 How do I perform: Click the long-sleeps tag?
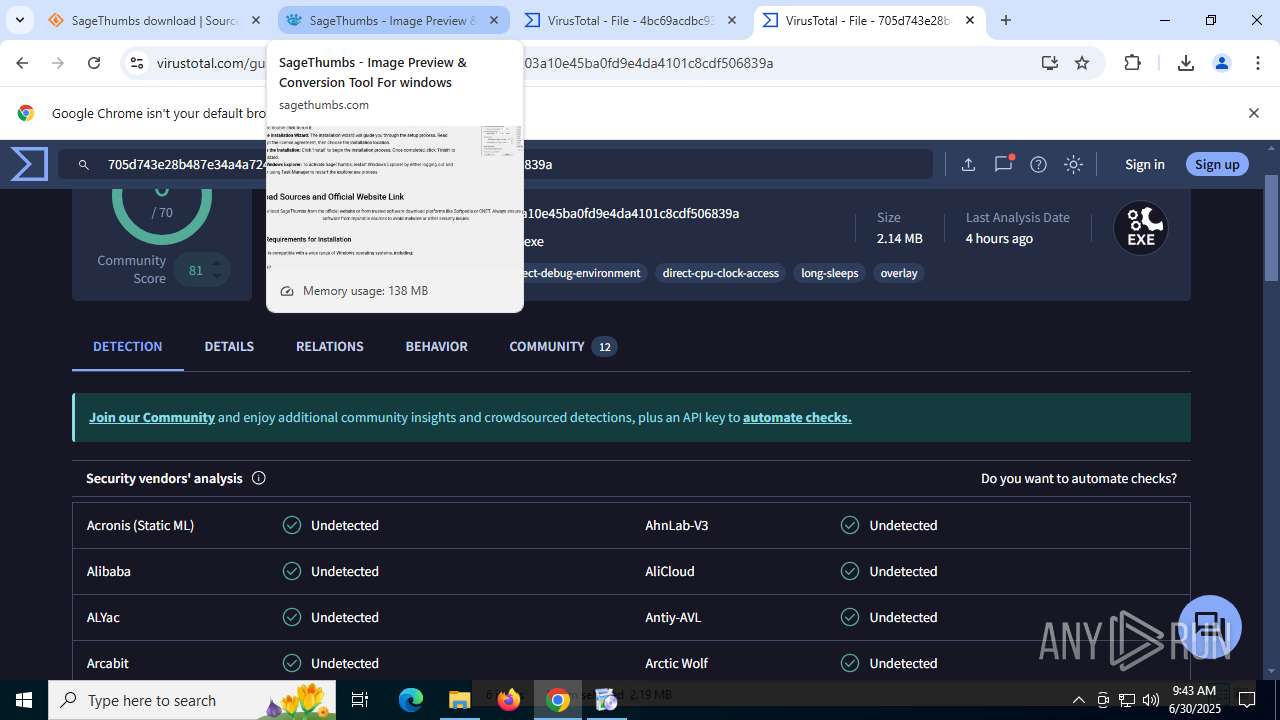coord(829,273)
